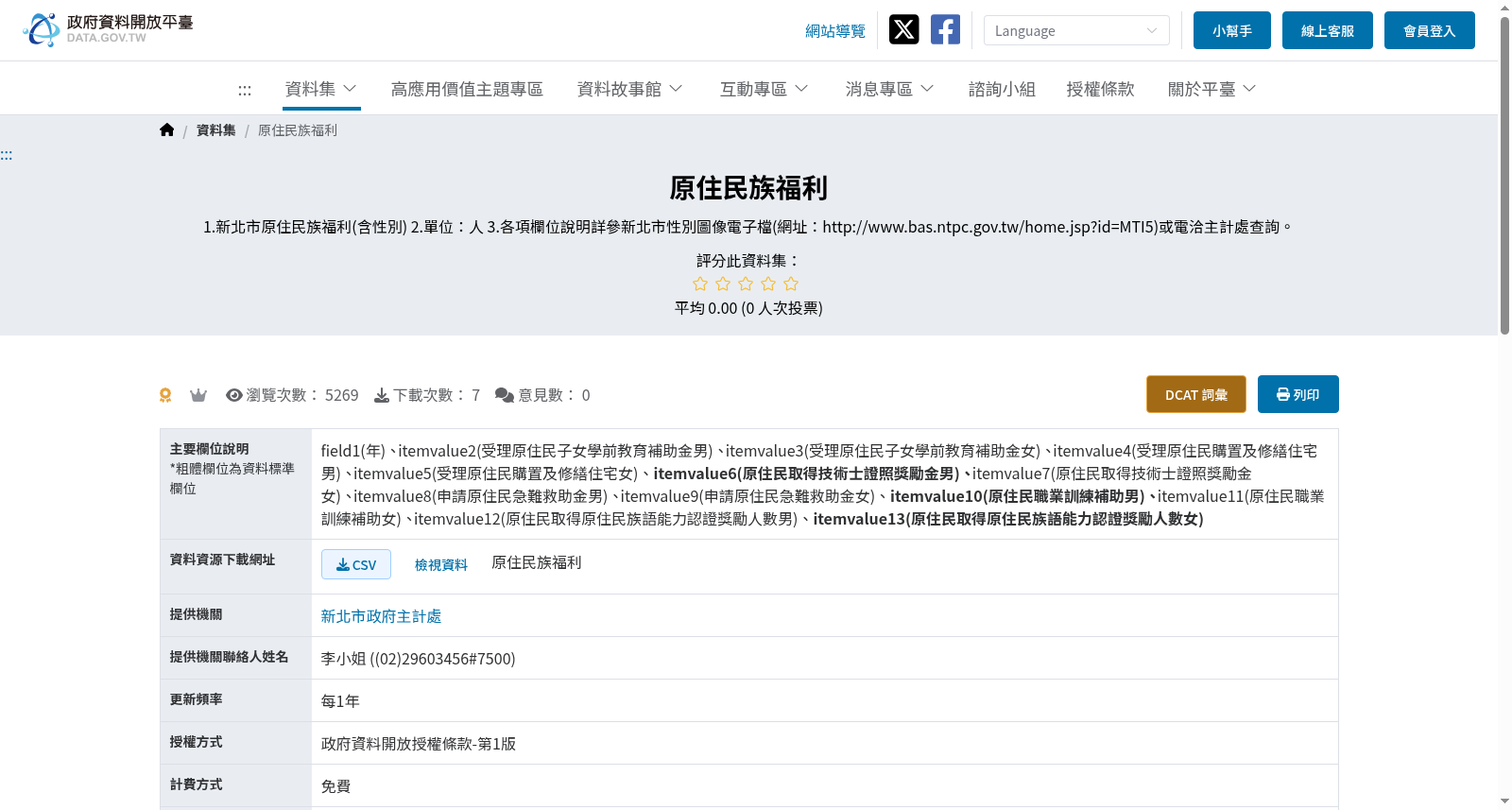Click the 會員登入 button
1512x810 pixels.
[1430, 30]
